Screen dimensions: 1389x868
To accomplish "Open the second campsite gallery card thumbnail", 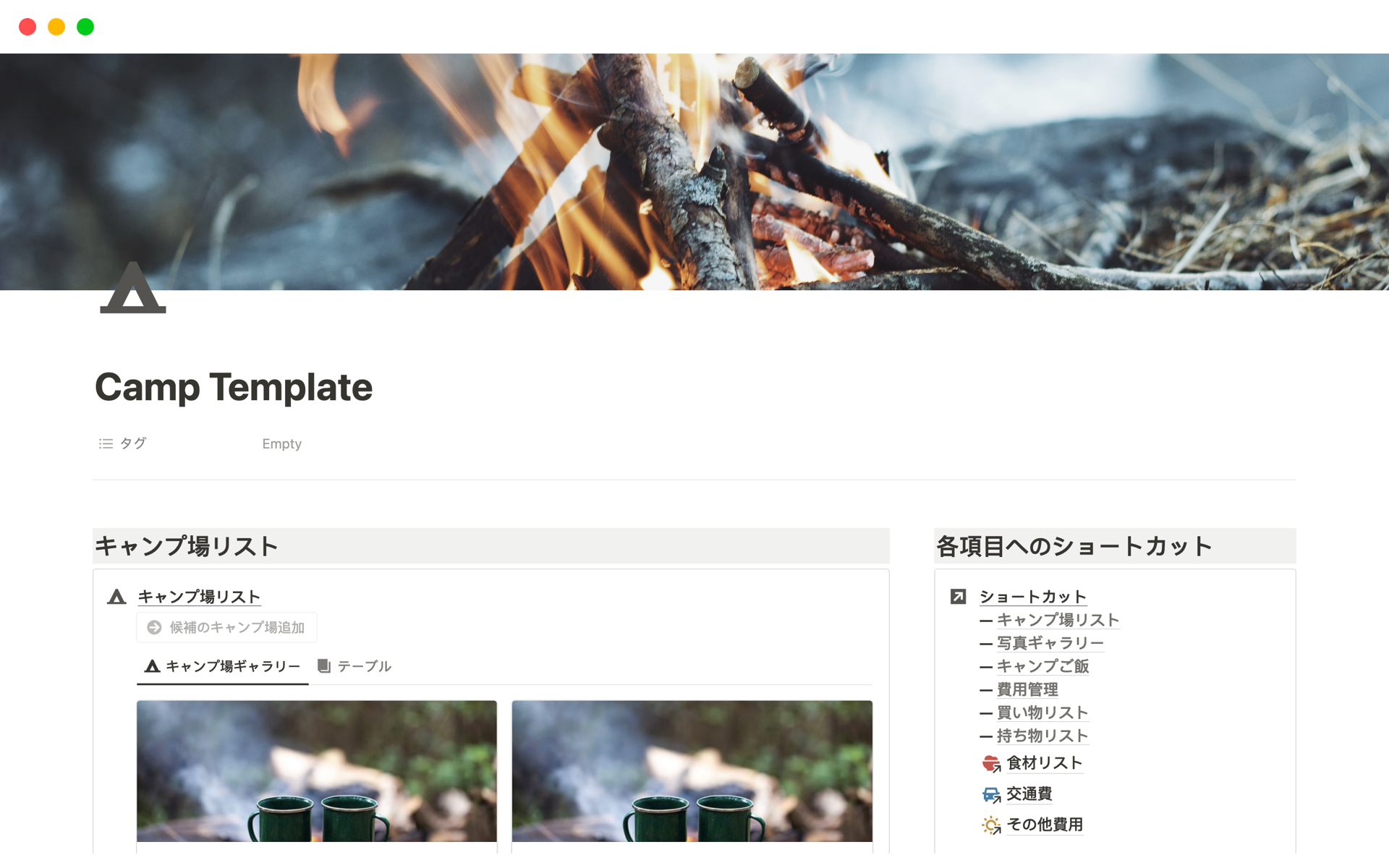I will [x=692, y=771].
